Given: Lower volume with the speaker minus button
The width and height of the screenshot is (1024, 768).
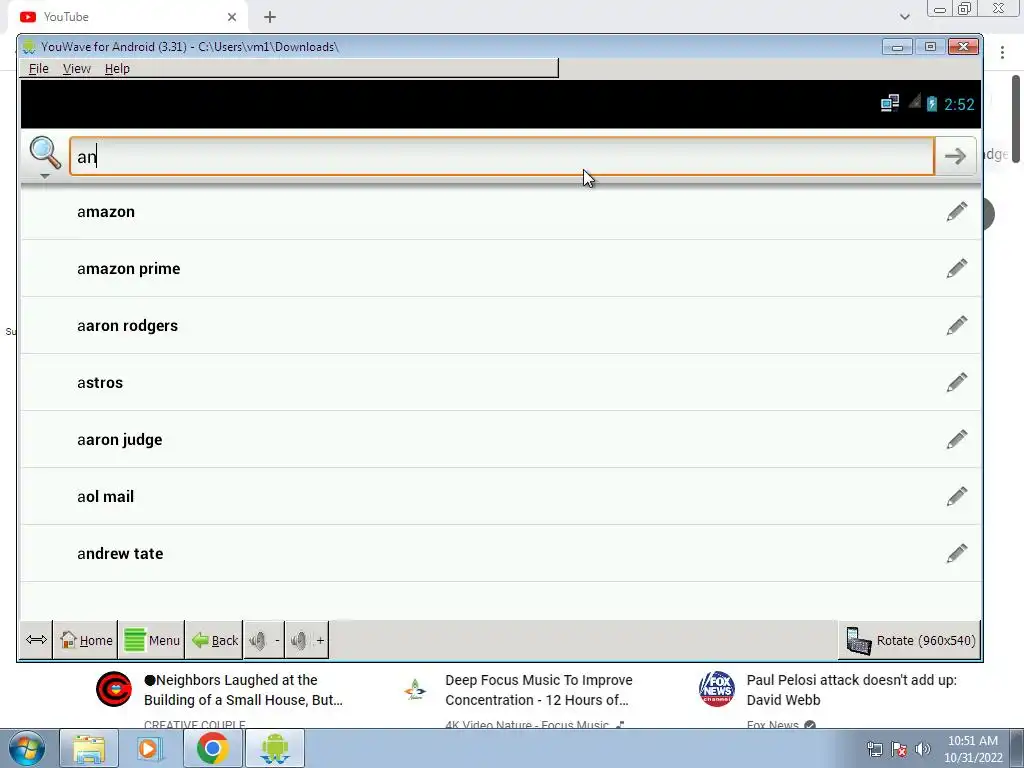Looking at the screenshot, I should point(264,640).
